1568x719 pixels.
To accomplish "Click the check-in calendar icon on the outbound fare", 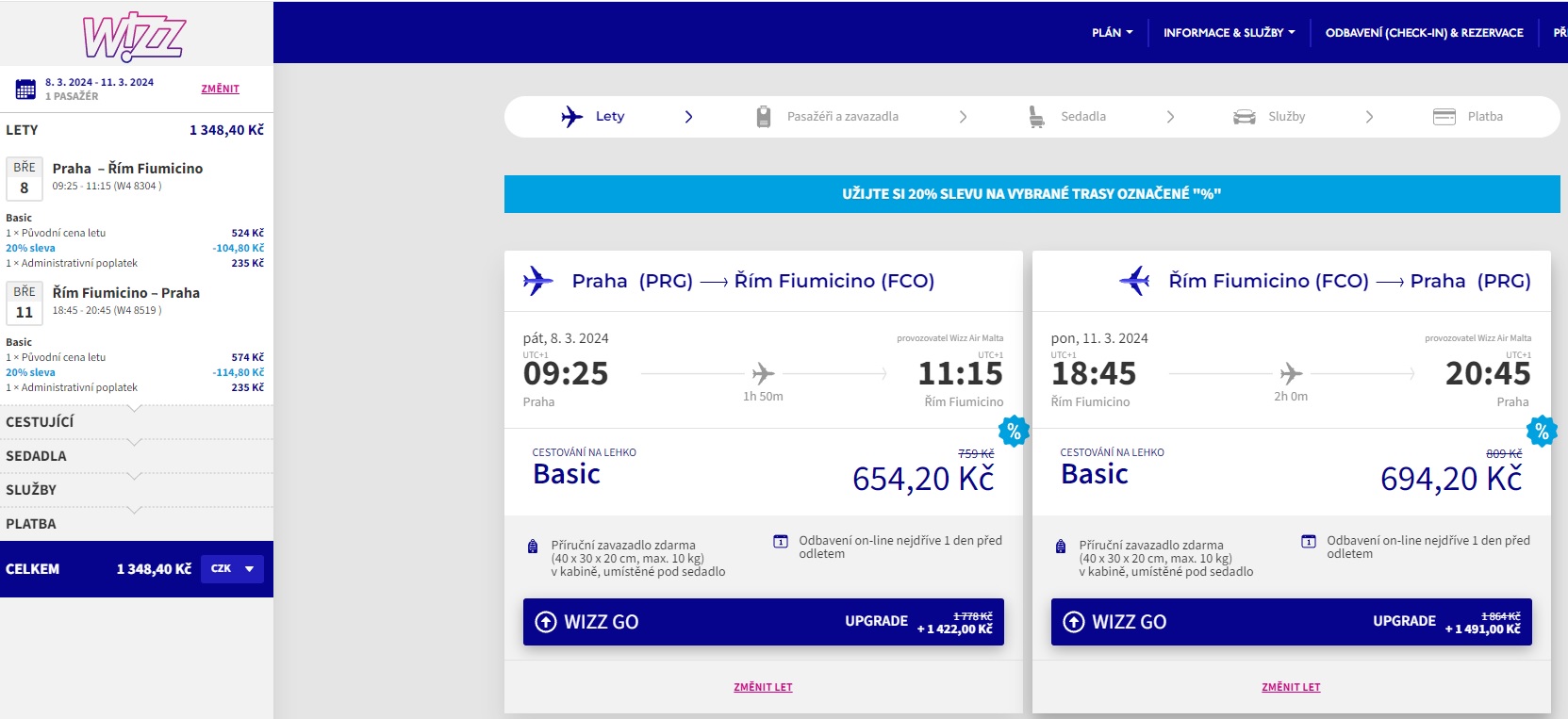I will [781, 541].
